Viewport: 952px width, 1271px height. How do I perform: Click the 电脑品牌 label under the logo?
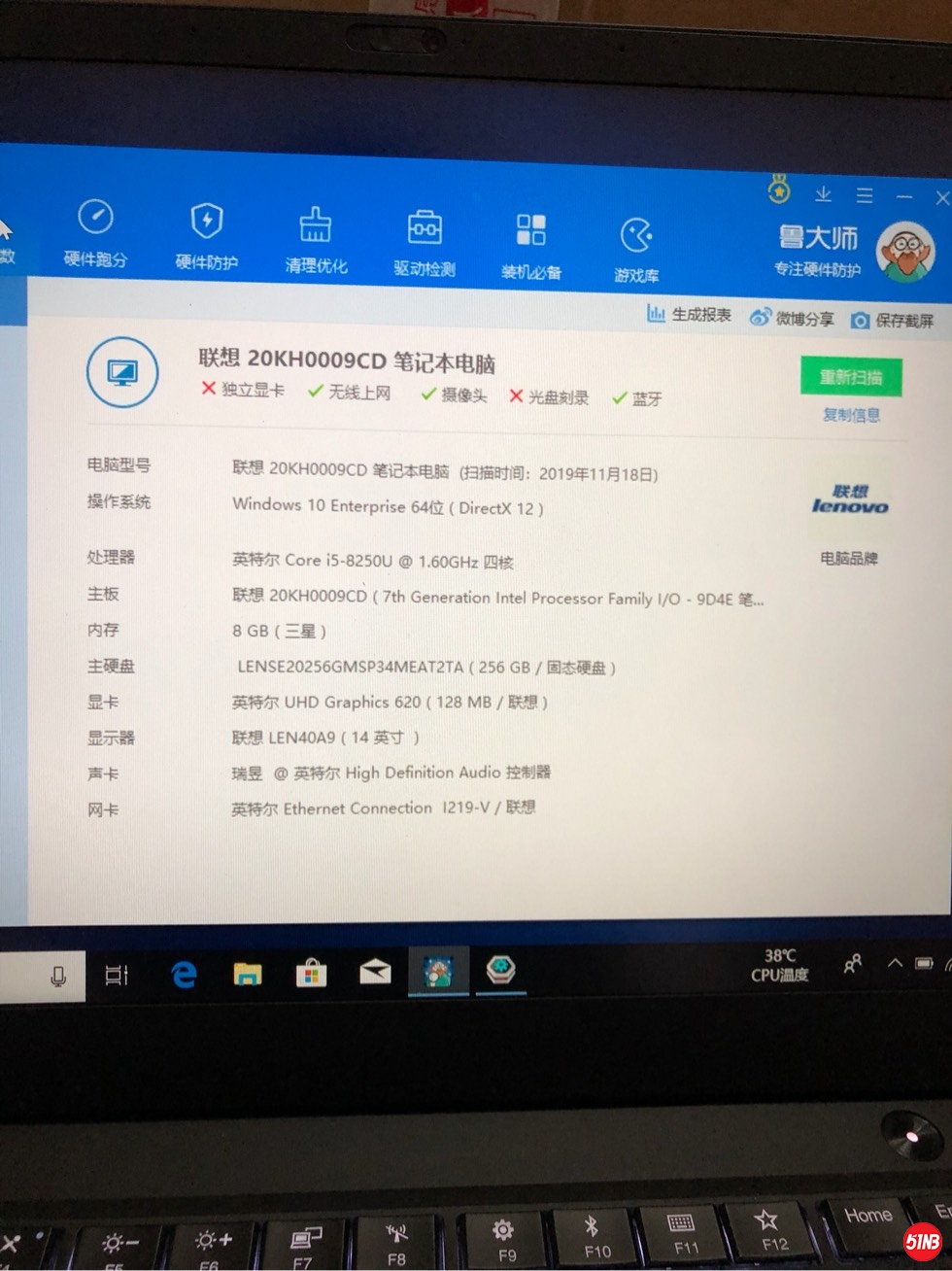click(849, 558)
